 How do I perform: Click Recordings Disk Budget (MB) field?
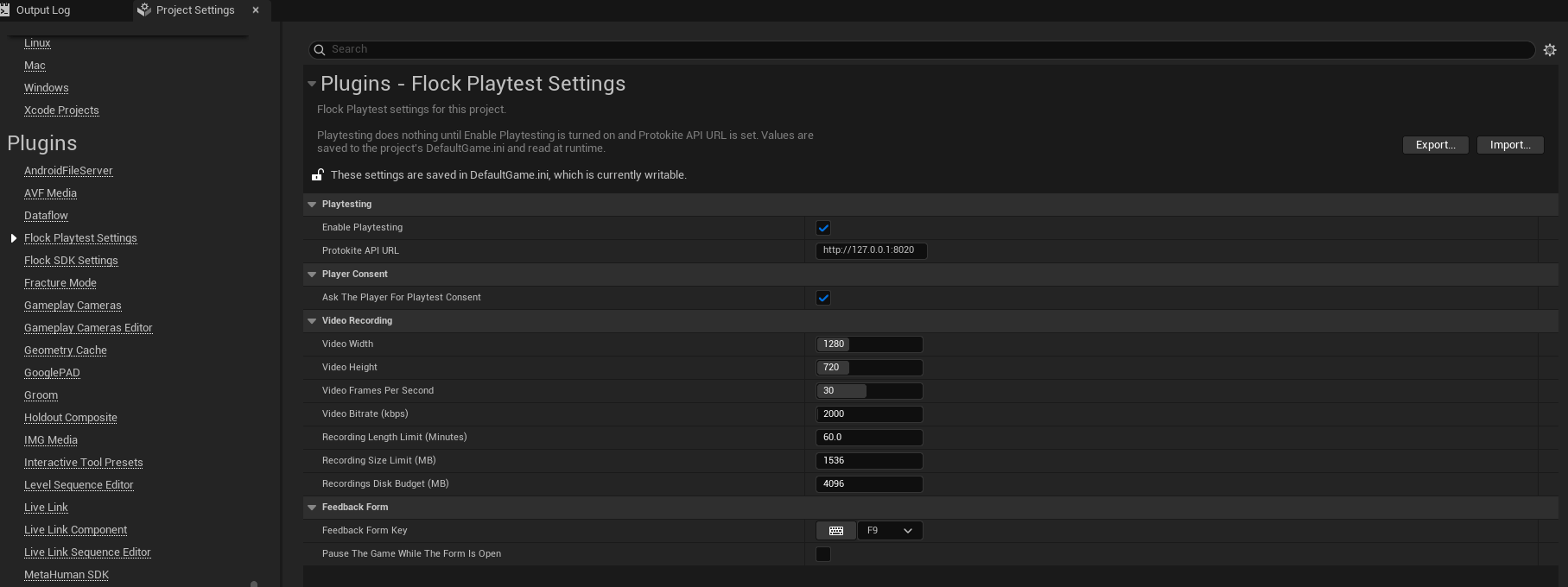tap(870, 484)
